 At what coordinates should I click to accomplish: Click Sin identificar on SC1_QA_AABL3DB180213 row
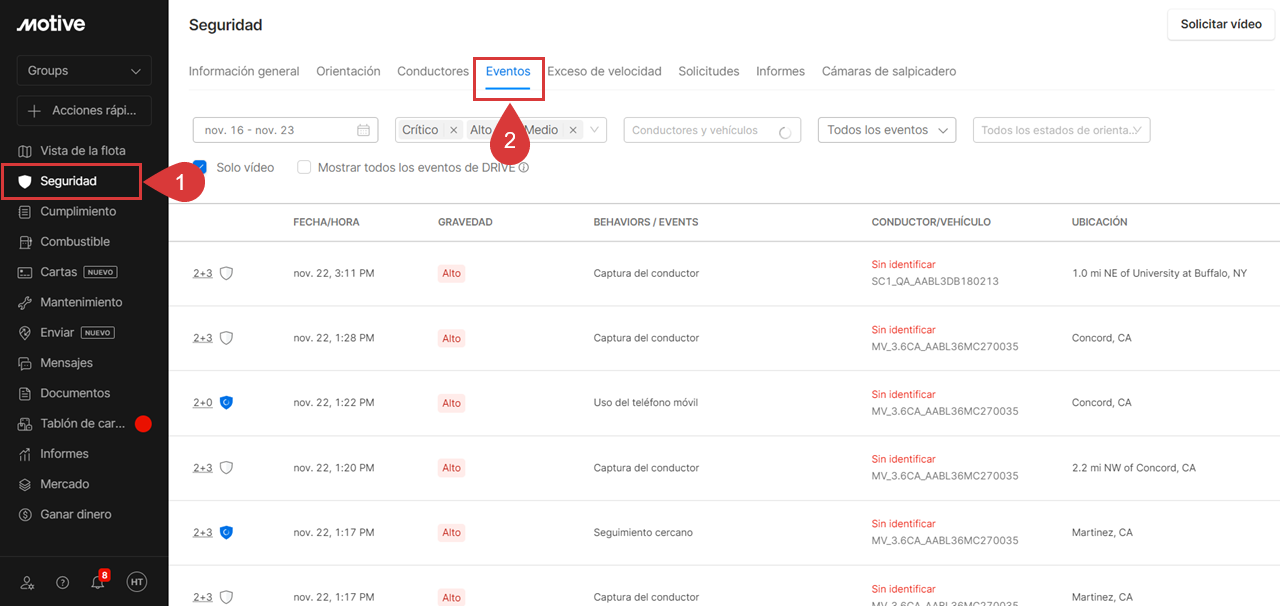point(904,264)
